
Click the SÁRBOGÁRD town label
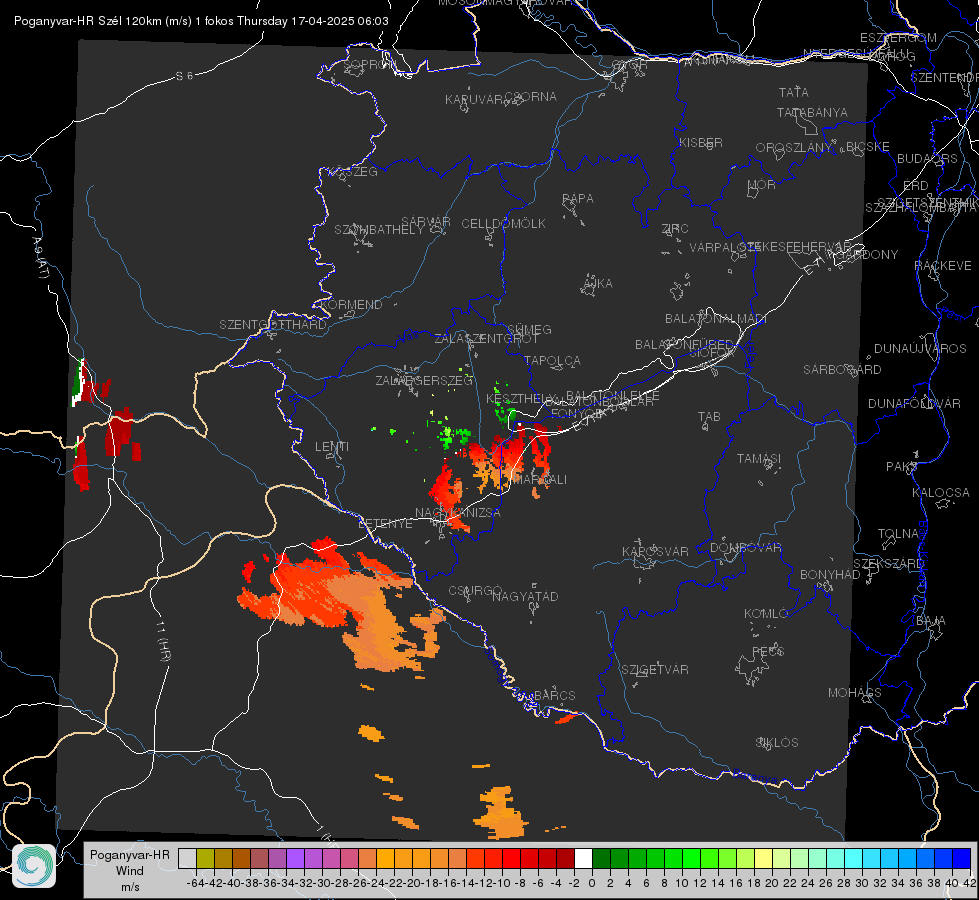tap(842, 370)
